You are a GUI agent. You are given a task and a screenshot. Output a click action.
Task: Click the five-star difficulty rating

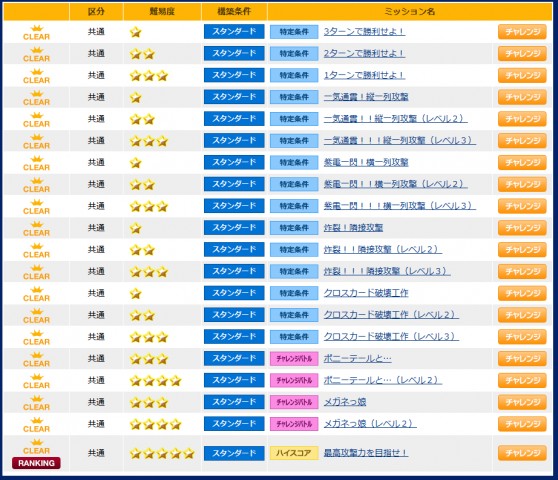162,453
